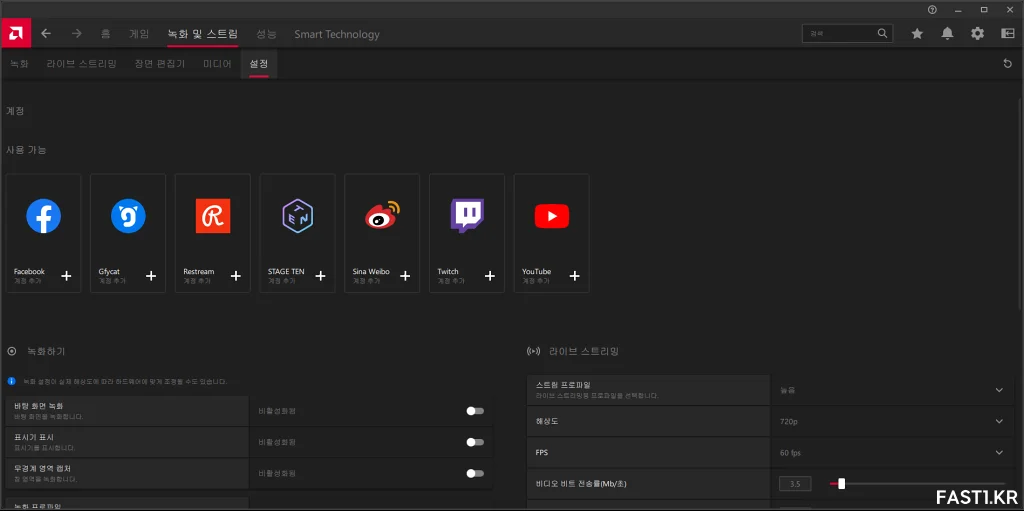
Task: Click the 비활성화됨 text in the 바탕 화면 녹화 row
Action: point(277,411)
